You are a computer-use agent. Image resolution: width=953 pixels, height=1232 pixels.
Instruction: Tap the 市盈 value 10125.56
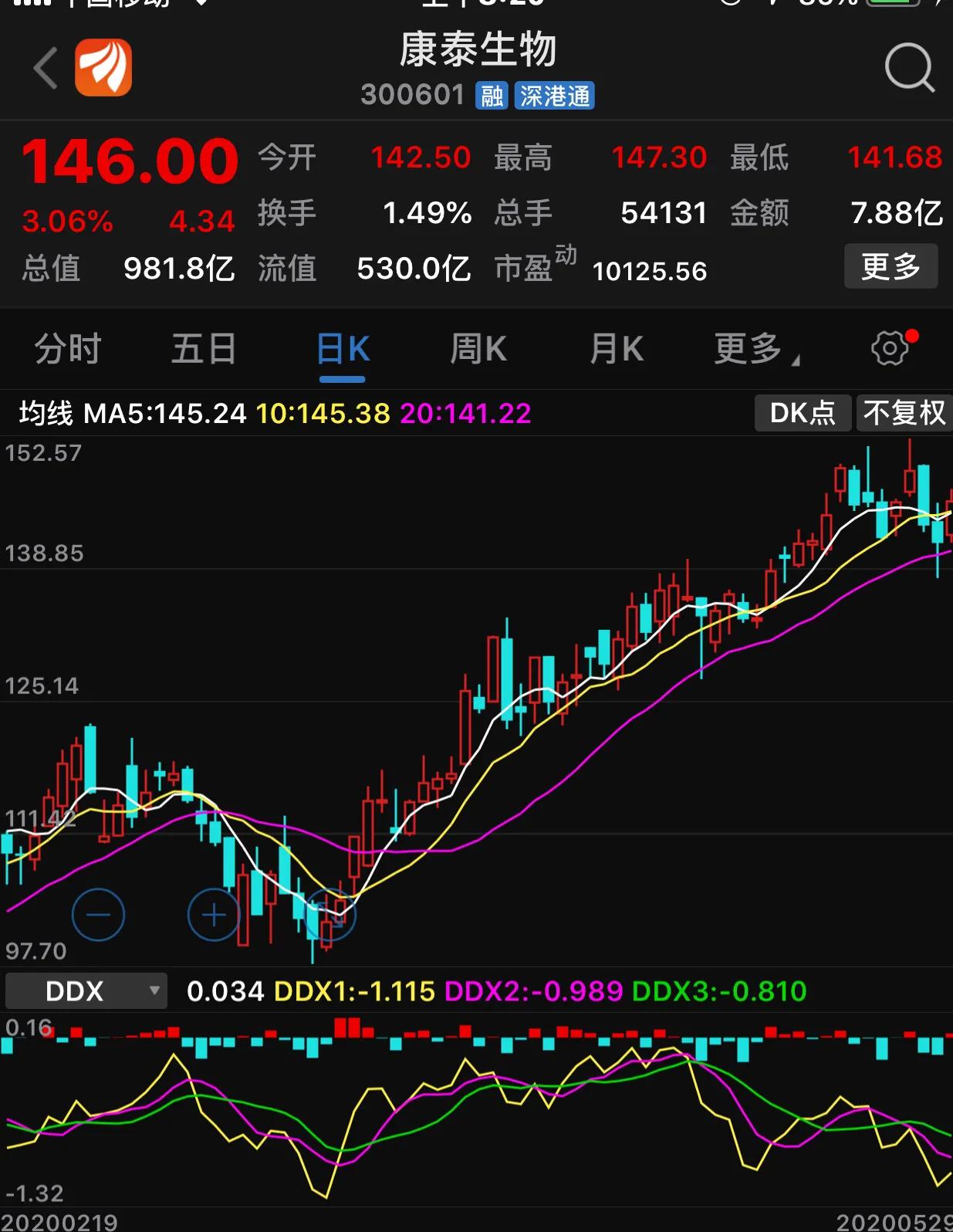point(650,272)
